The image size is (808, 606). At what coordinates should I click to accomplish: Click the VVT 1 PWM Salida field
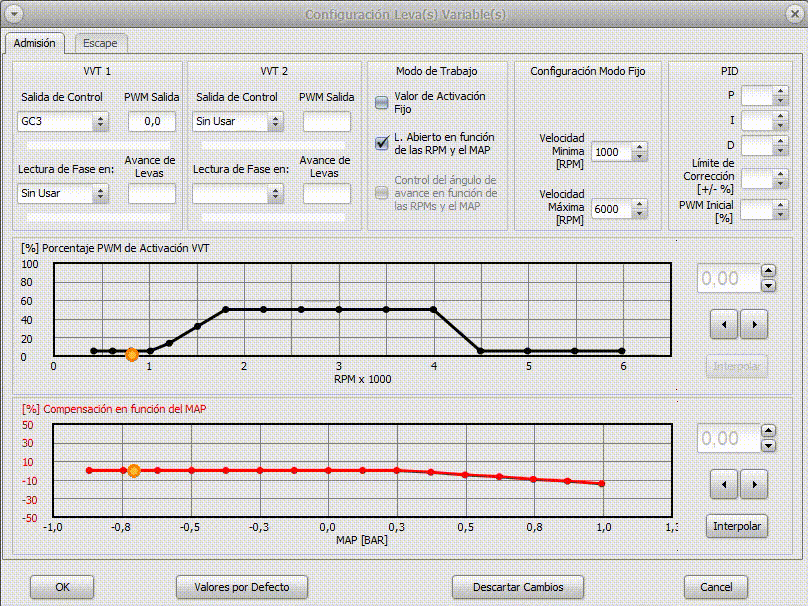pyautogui.click(x=152, y=122)
